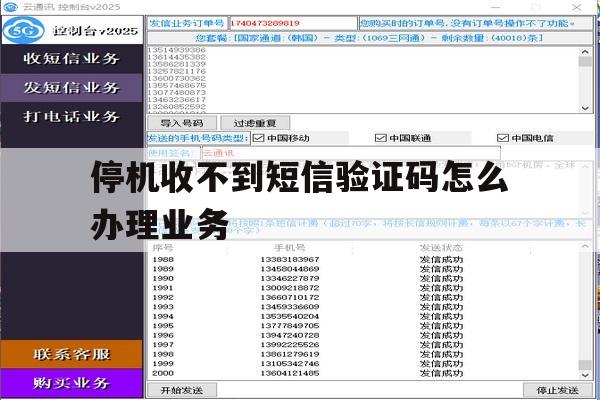Image resolution: width=600 pixels, height=400 pixels.
Task: Close the 云通讯 控制台 window
Action: [x=577, y=7]
